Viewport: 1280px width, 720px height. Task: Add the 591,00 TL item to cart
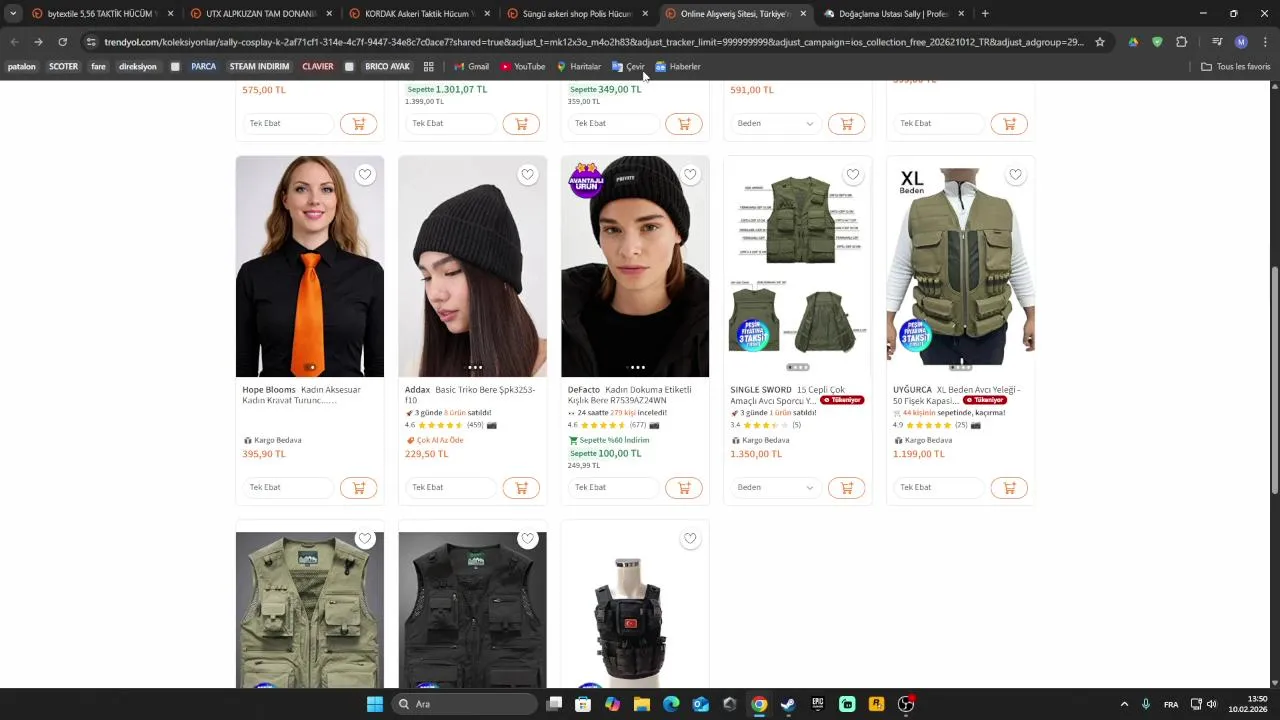tap(846, 124)
